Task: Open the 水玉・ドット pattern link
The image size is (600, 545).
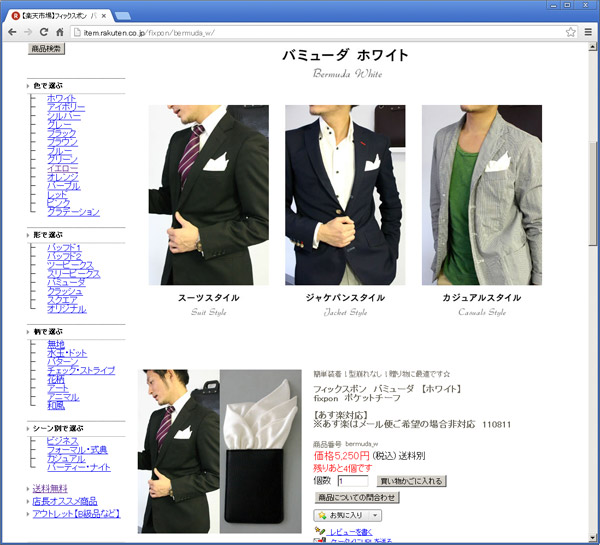Action: coord(67,353)
